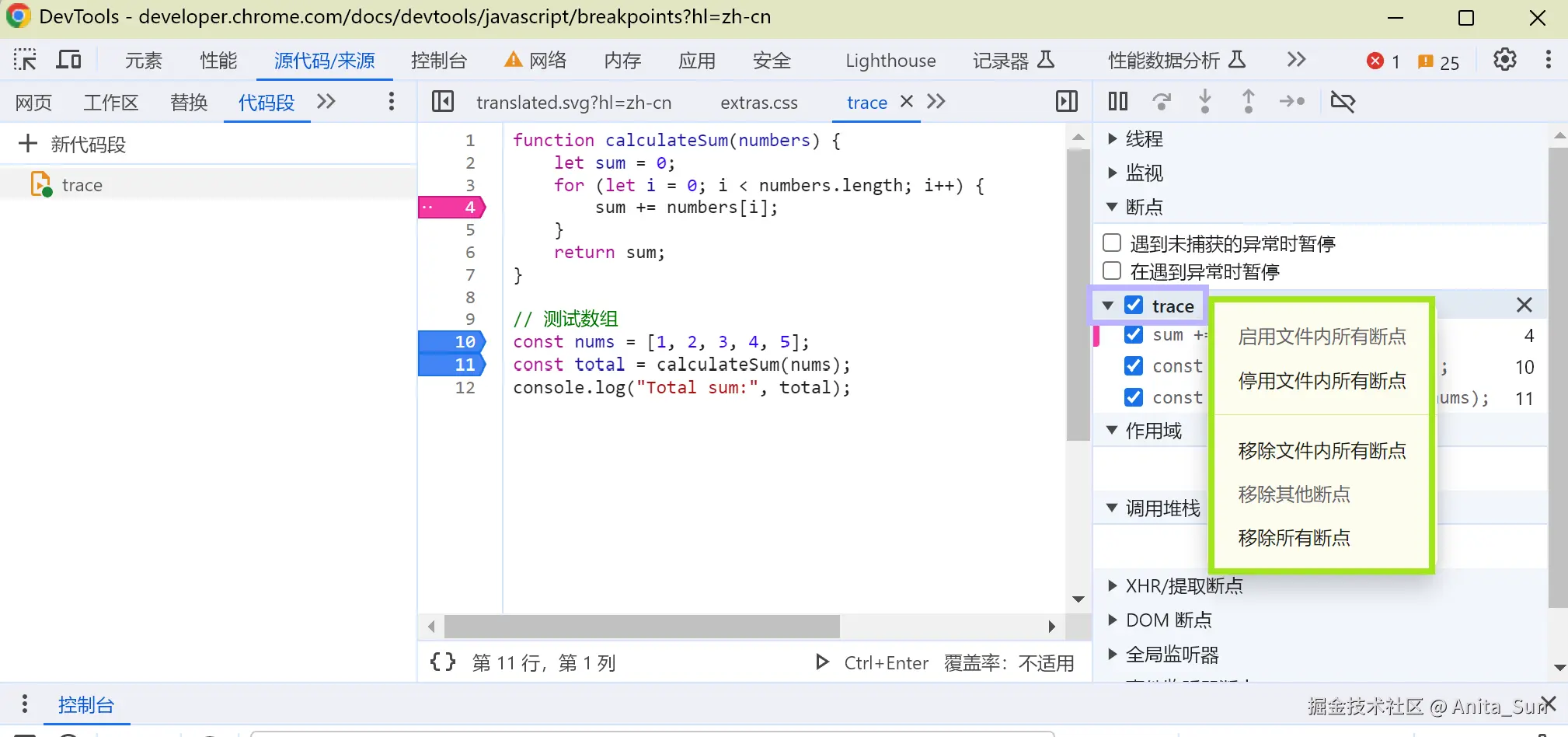
Task: Collapse the trace breakpoint group arrow
Action: point(1108,306)
